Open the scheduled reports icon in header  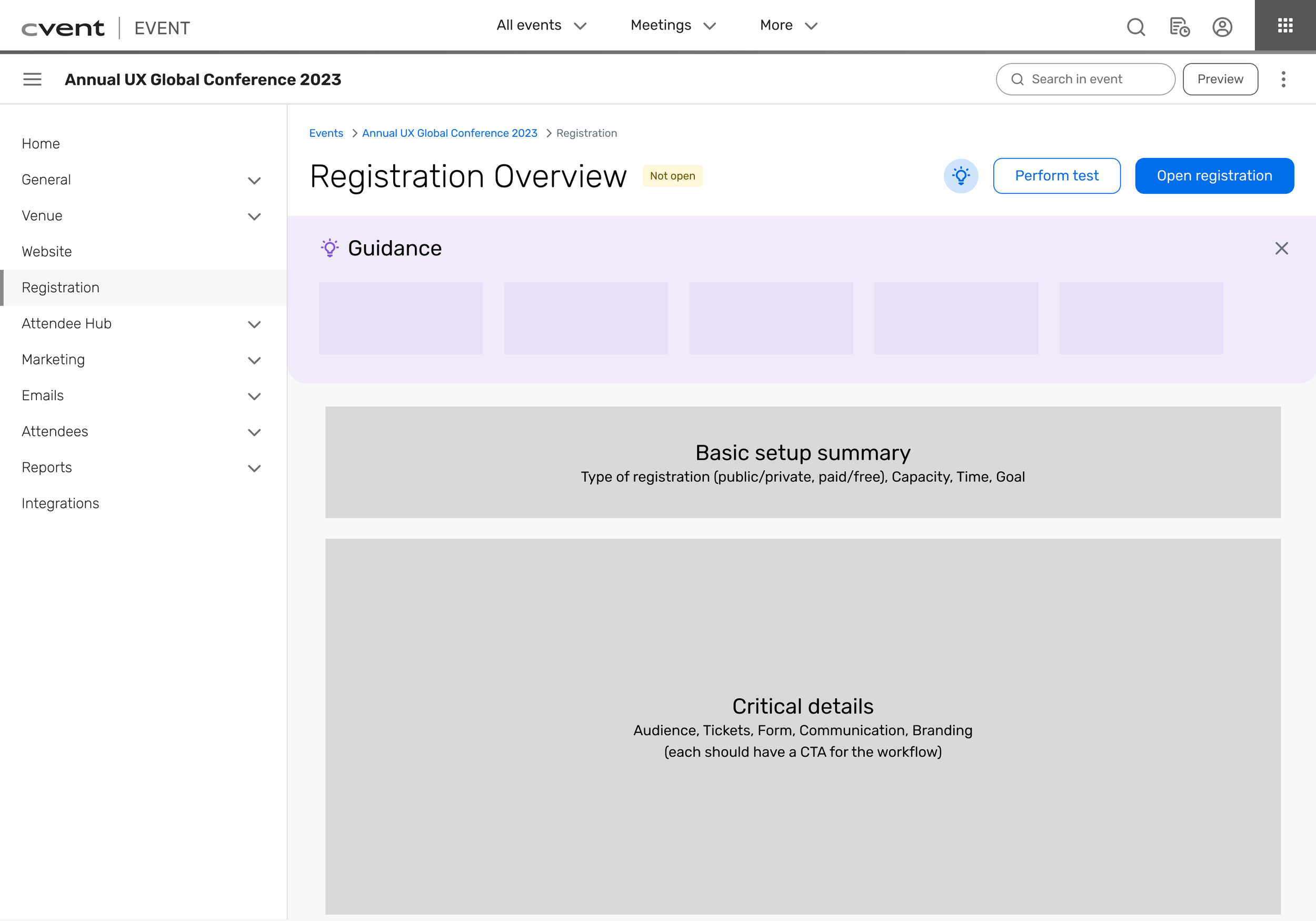pos(1179,27)
